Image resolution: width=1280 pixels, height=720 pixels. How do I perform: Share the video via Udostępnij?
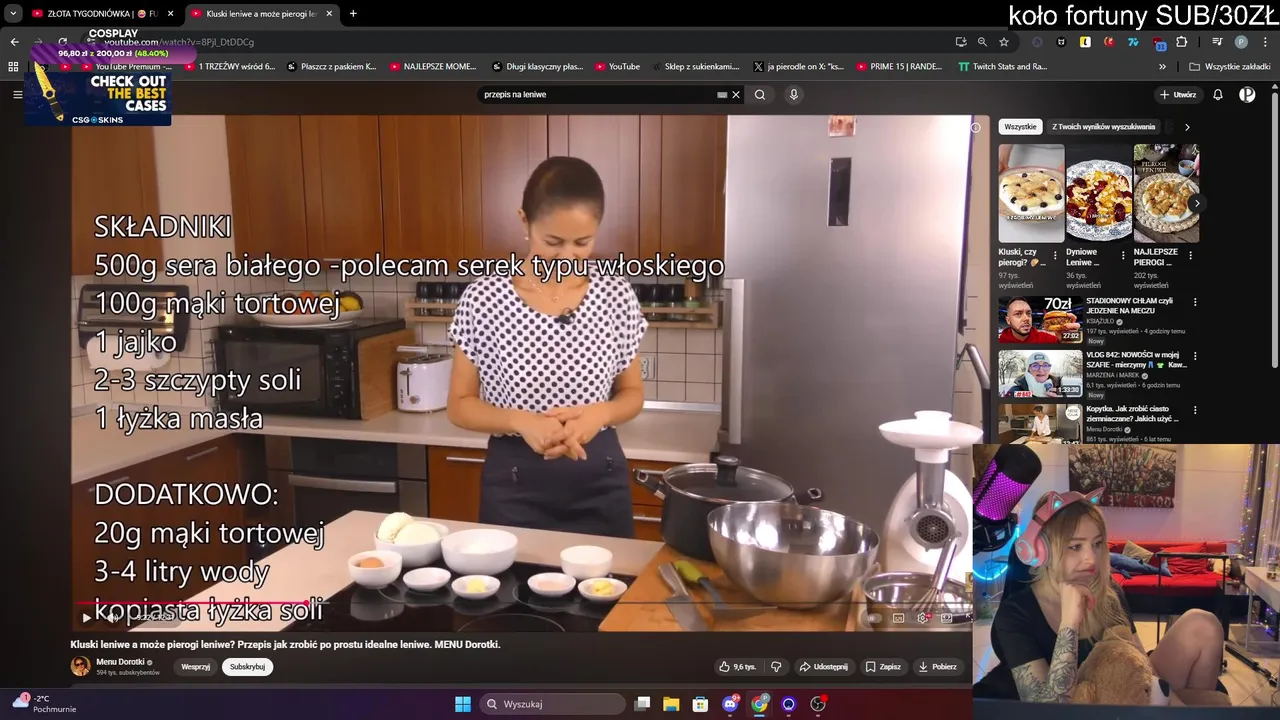pyautogui.click(x=823, y=667)
